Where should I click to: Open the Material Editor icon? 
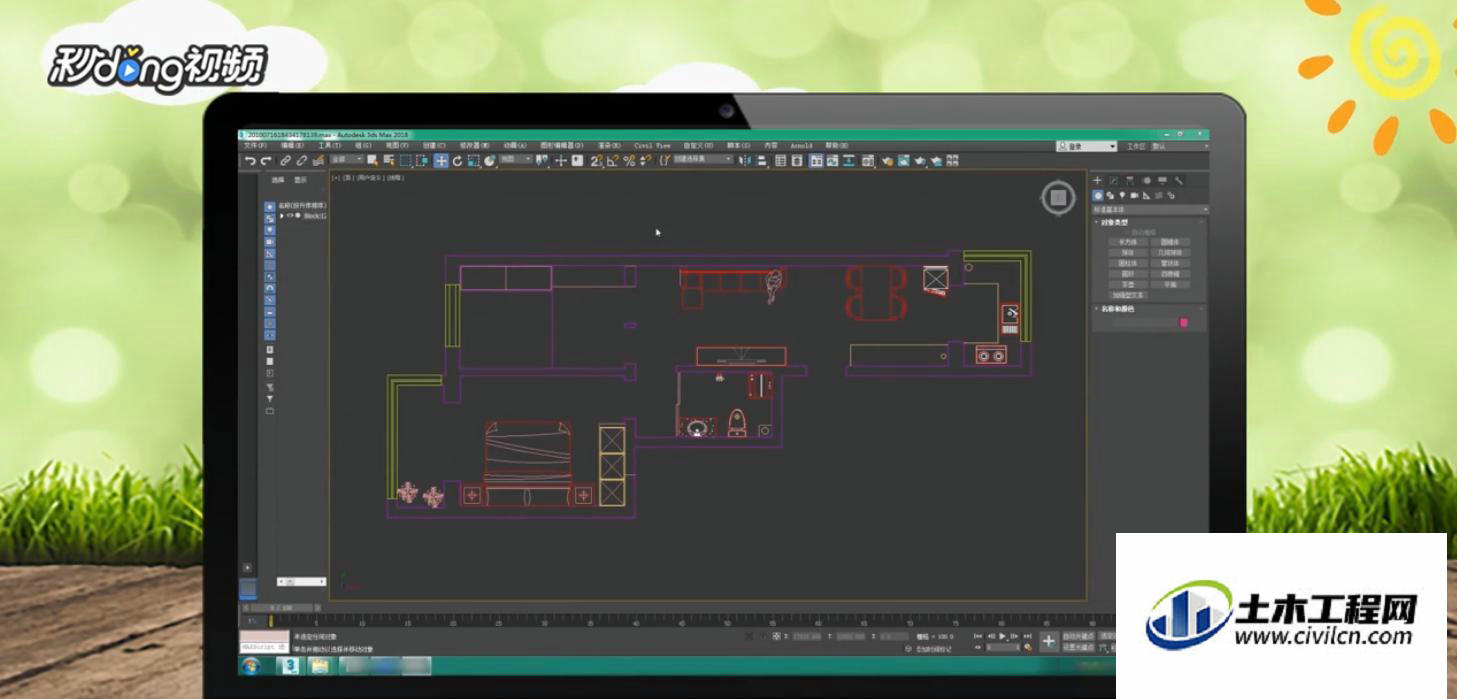[x=868, y=161]
